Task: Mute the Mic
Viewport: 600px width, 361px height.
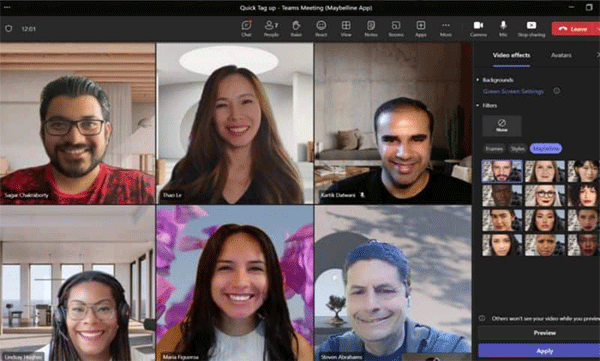Action: [503, 29]
